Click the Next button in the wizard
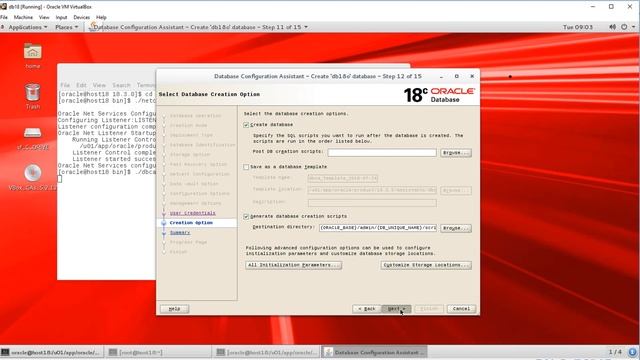Screen dimensions: 640x360 (x=396, y=309)
